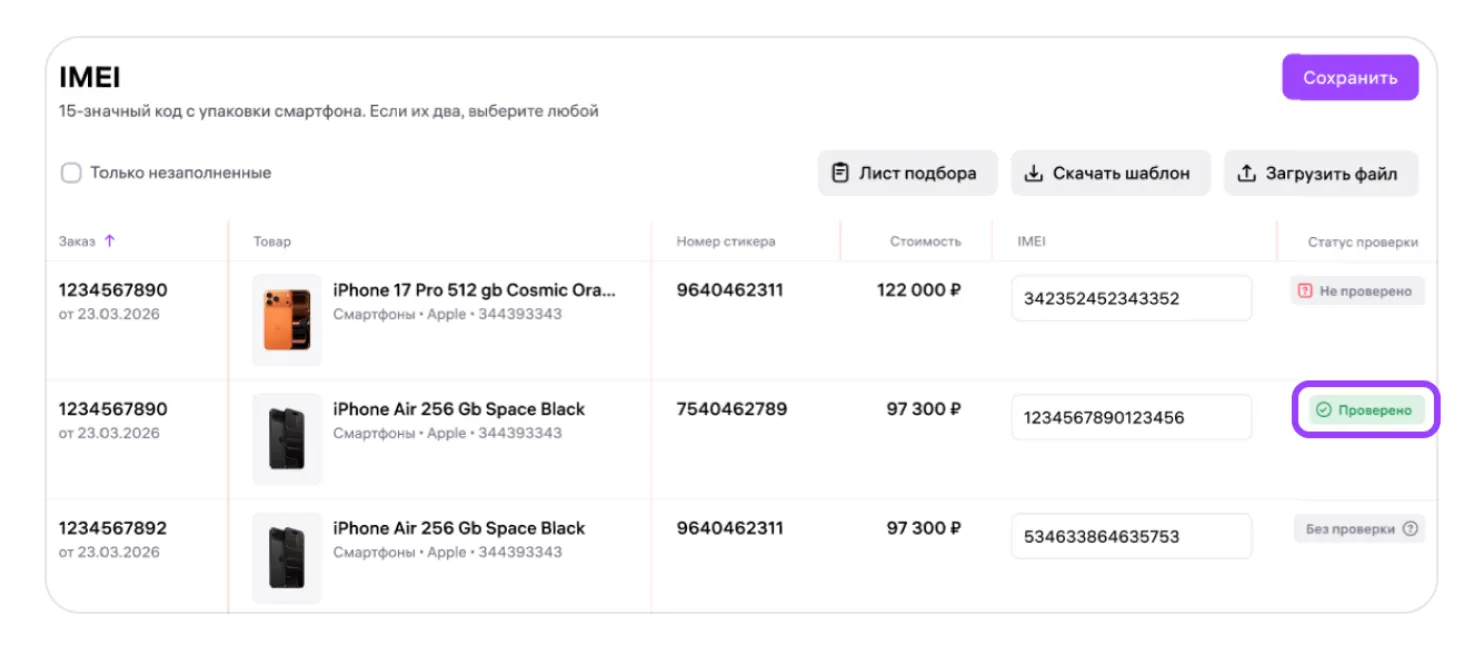Click the purple sort arrow beside Заказ
Screen dimensions: 1483x647
(110, 241)
